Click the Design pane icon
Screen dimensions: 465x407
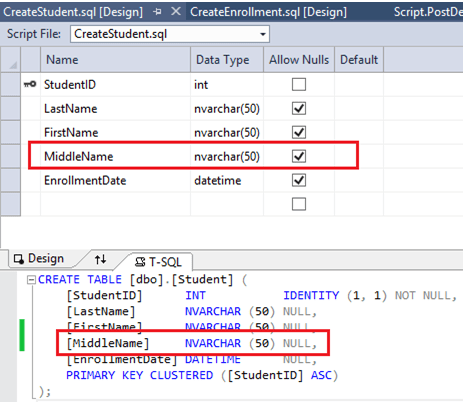click(x=19, y=259)
